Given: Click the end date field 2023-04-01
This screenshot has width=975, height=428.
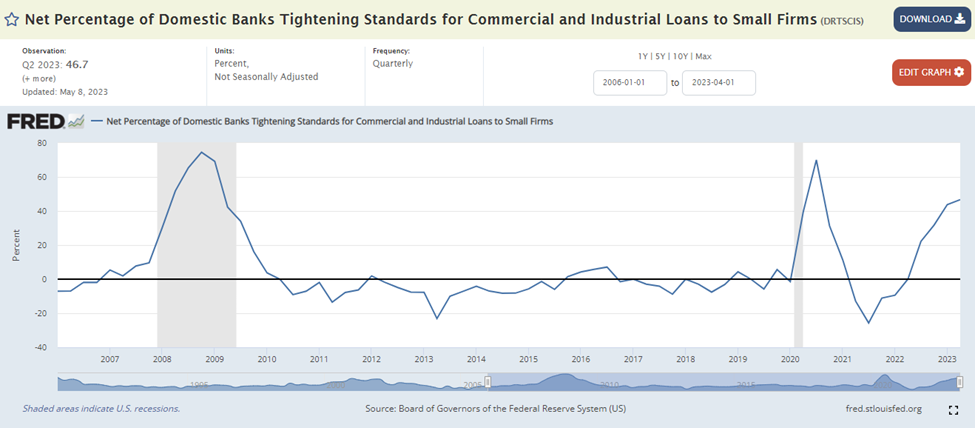Looking at the screenshot, I should tap(718, 83).
